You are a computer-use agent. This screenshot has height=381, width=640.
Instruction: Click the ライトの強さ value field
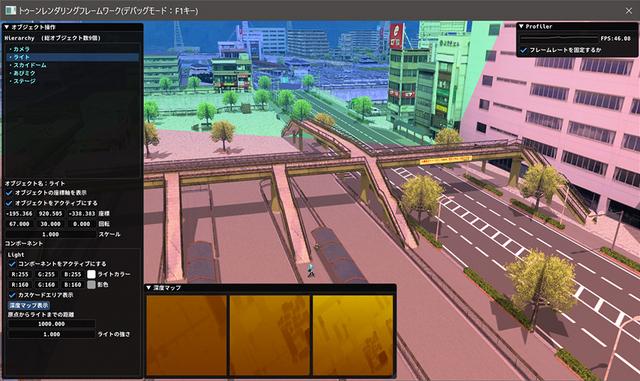click(51, 334)
